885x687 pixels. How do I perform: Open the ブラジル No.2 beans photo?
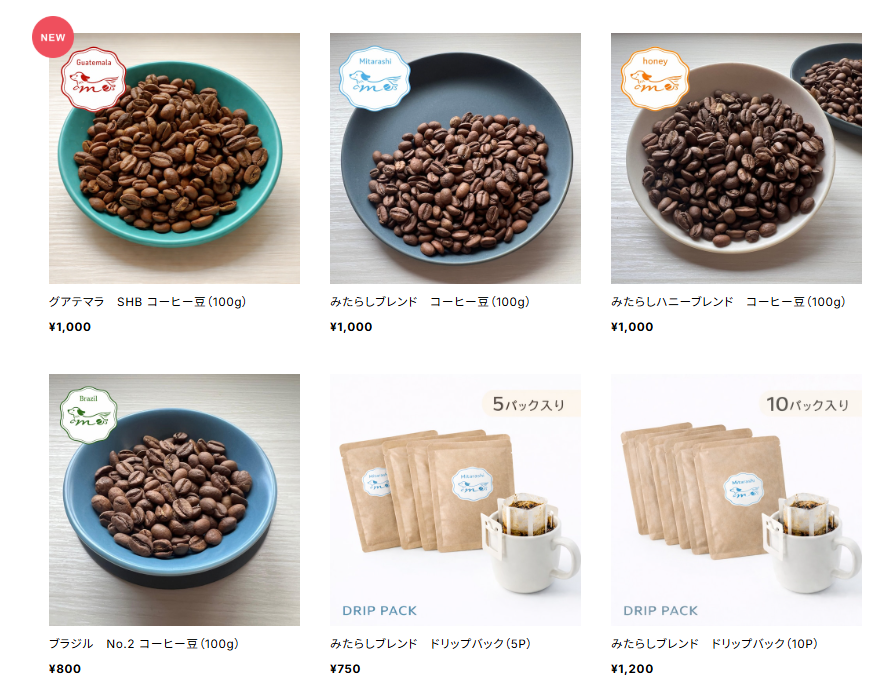click(x=174, y=500)
